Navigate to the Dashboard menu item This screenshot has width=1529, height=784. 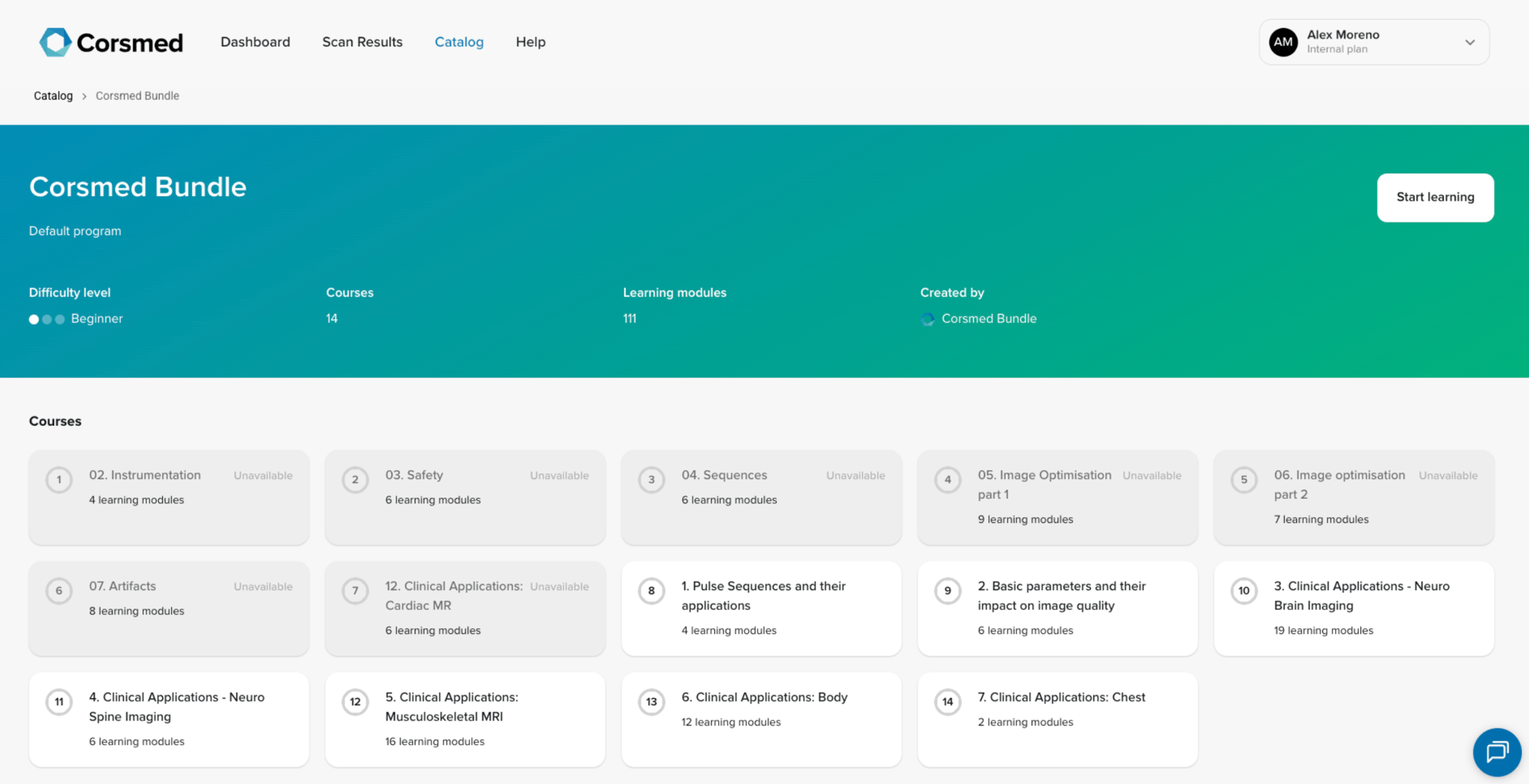click(x=255, y=42)
